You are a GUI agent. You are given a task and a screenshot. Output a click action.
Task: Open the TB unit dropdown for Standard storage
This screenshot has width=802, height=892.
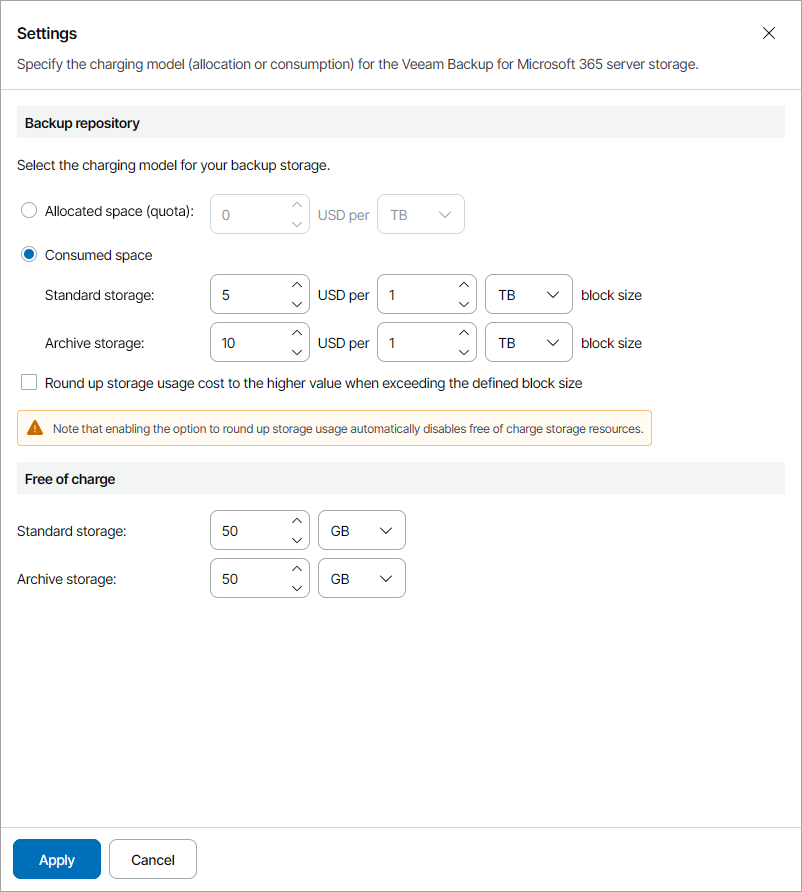[528, 294]
